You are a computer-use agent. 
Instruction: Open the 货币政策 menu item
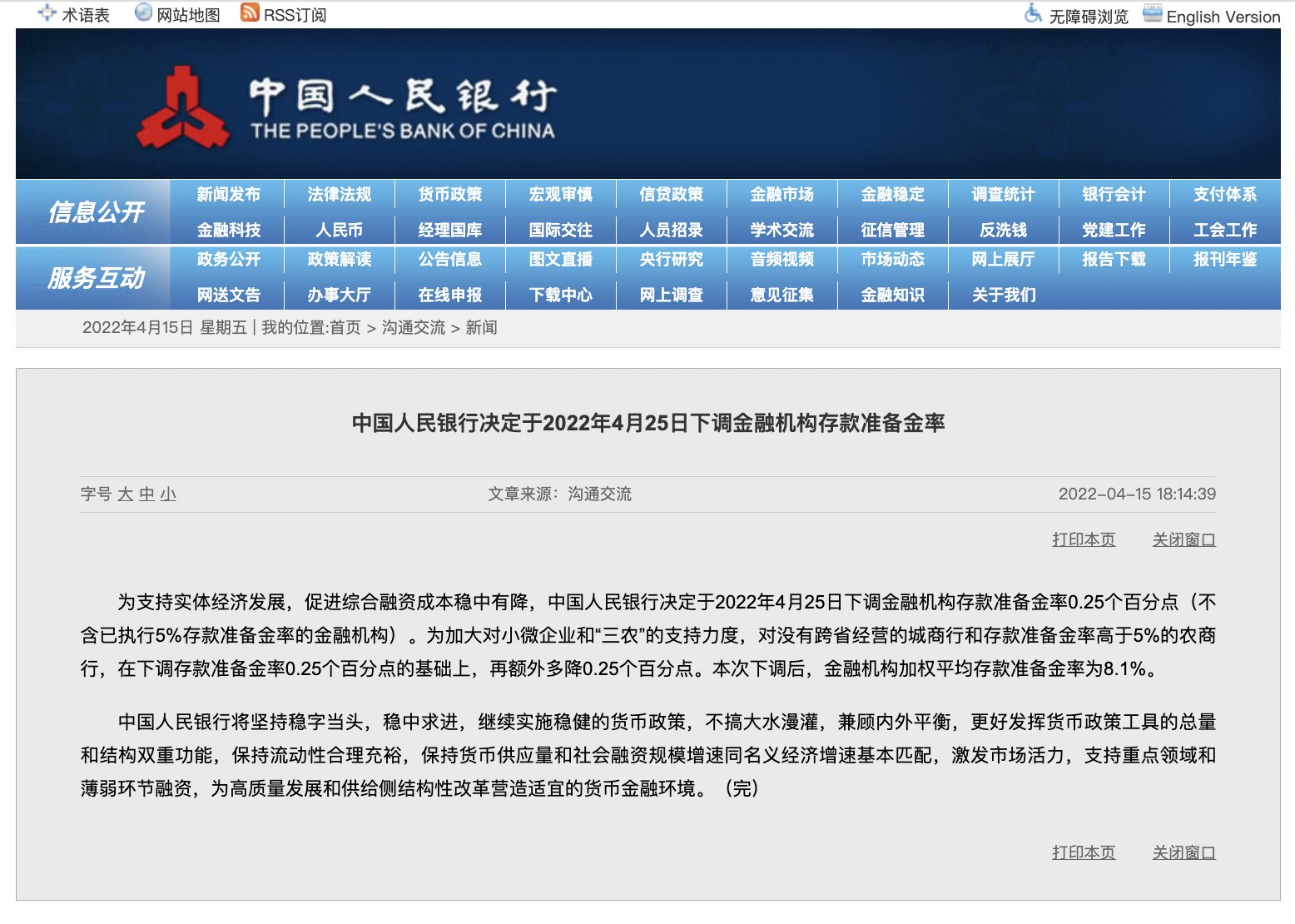click(450, 195)
